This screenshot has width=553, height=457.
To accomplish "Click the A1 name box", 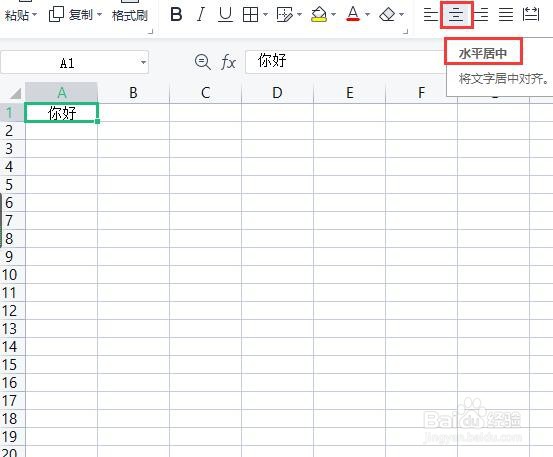I will [67, 63].
